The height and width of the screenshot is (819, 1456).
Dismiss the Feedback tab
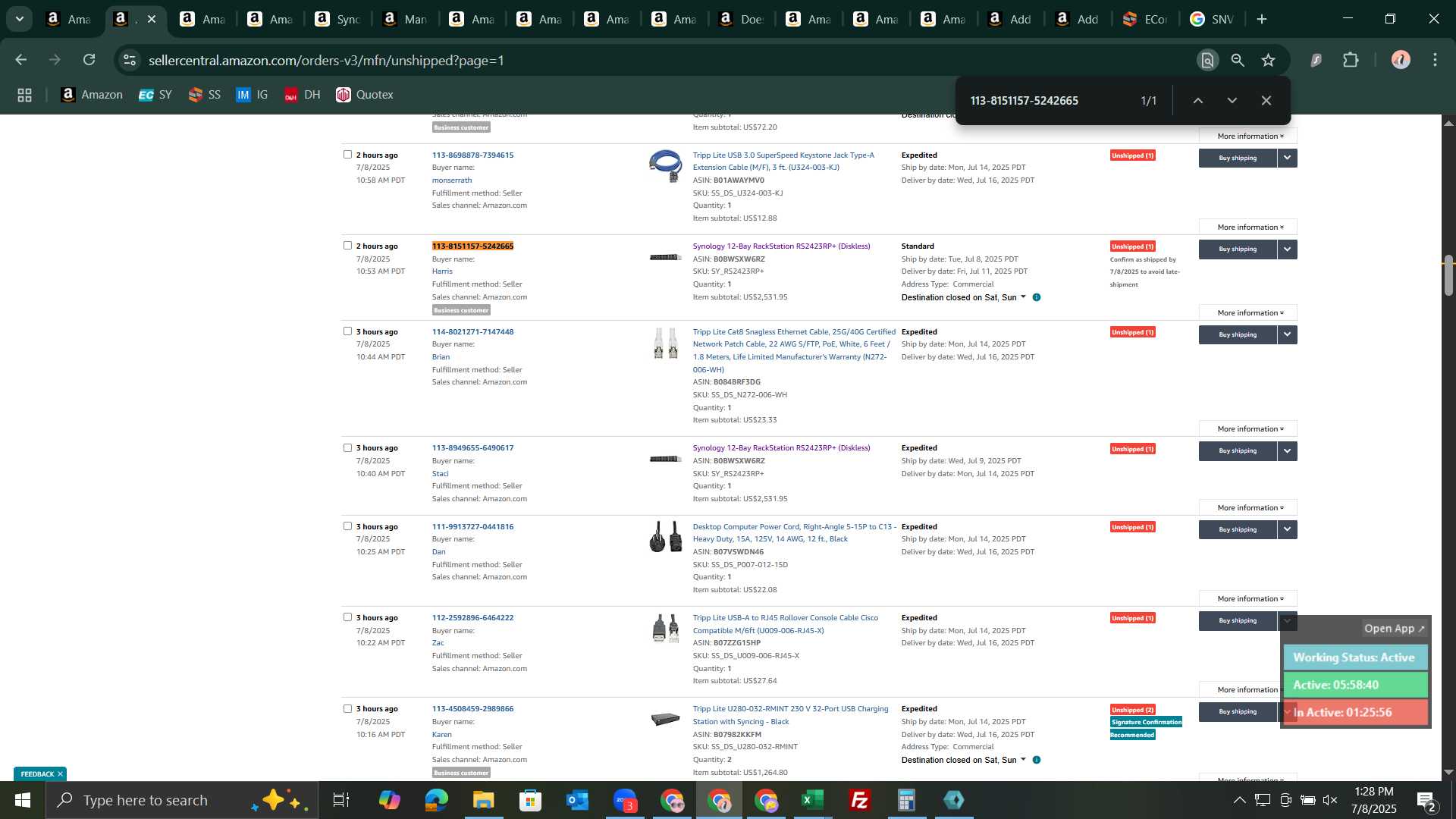coord(60,774)
